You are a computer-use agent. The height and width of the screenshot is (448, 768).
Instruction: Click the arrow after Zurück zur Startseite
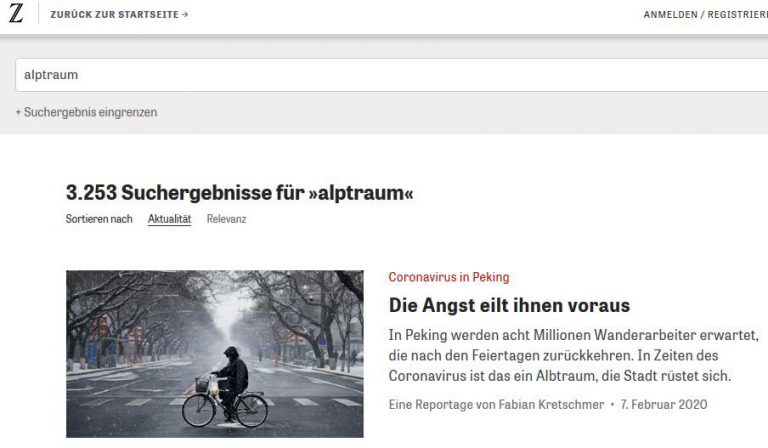click(x=185, y=15)
